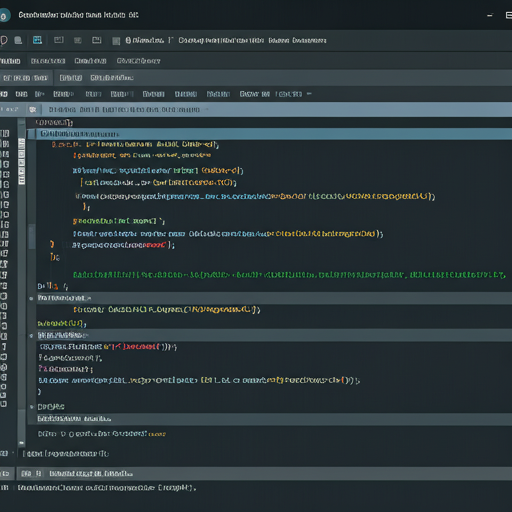Click the small icon in the light-blue breadcrumb bar

point(32,109)
